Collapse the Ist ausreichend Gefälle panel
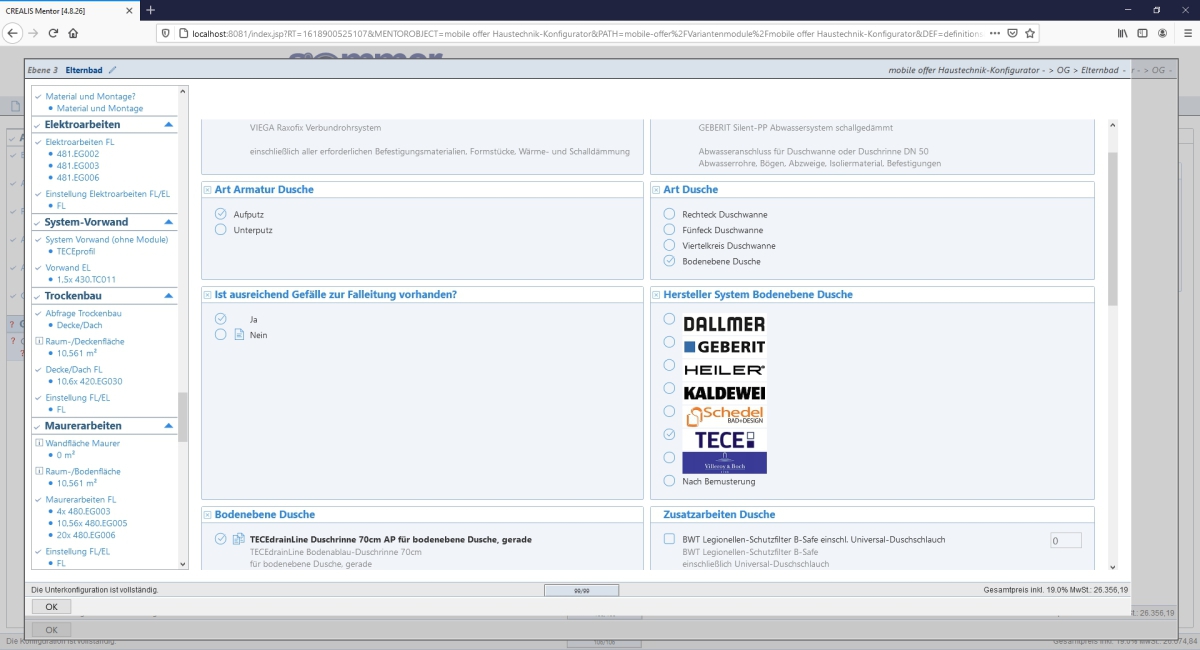1200x650 pixels. pyautogui.click(x=207, y=295)
